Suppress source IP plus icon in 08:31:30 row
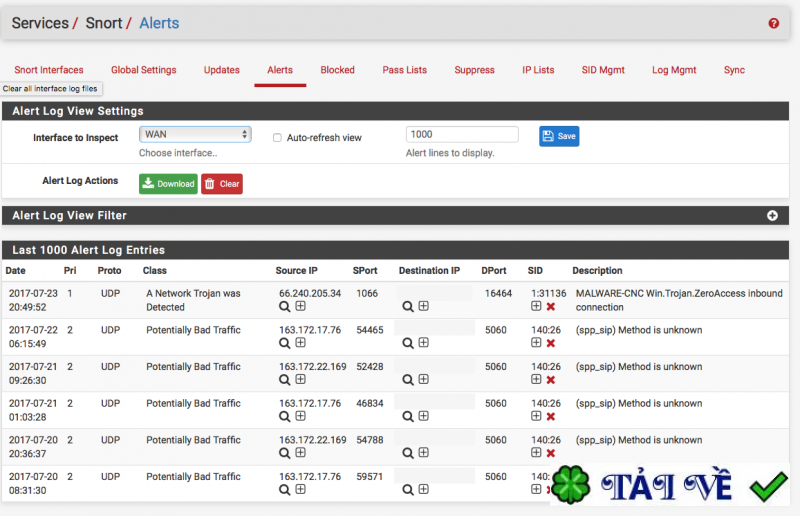Screen dimensions: 800x516 pos(301,489)
